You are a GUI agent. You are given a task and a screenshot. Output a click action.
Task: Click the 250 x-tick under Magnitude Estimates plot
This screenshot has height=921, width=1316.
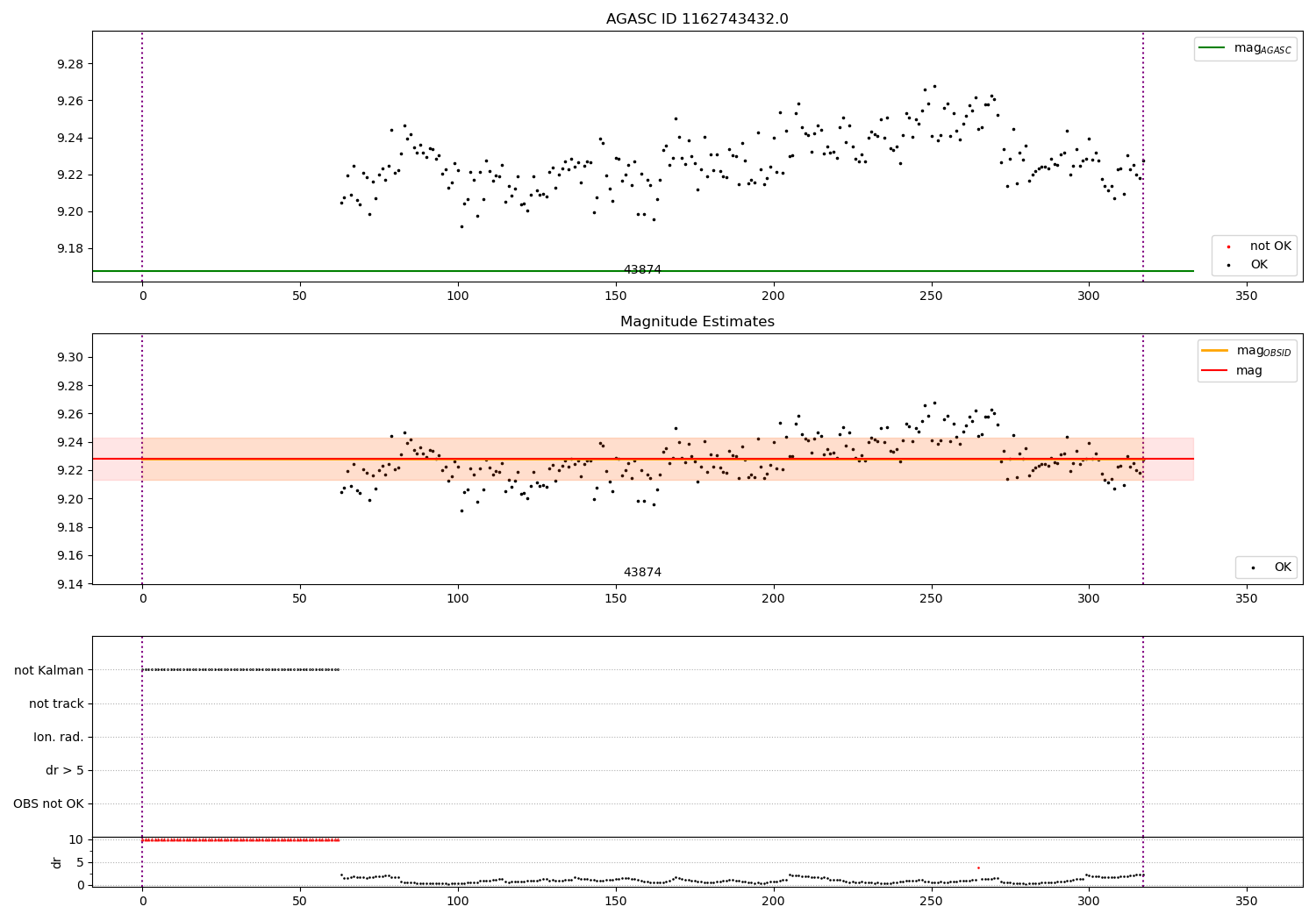931,599
